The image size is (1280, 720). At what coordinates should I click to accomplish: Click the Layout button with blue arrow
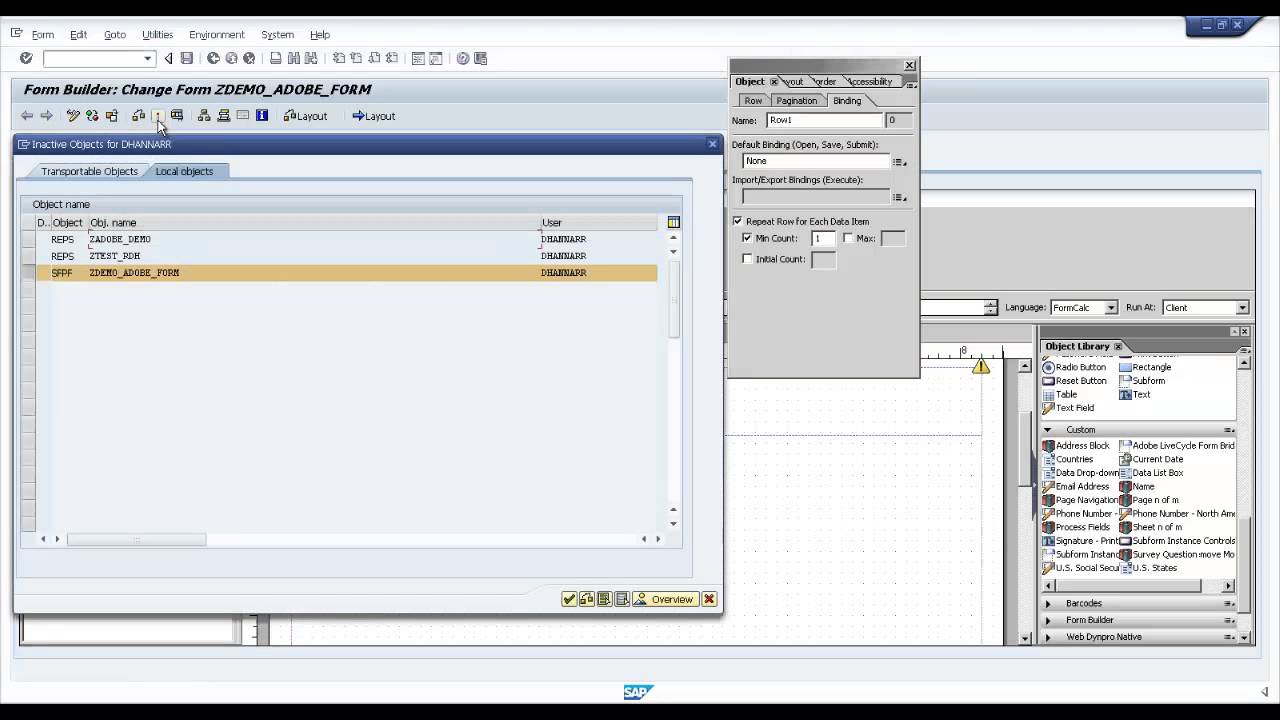click(x=373, y=116)
